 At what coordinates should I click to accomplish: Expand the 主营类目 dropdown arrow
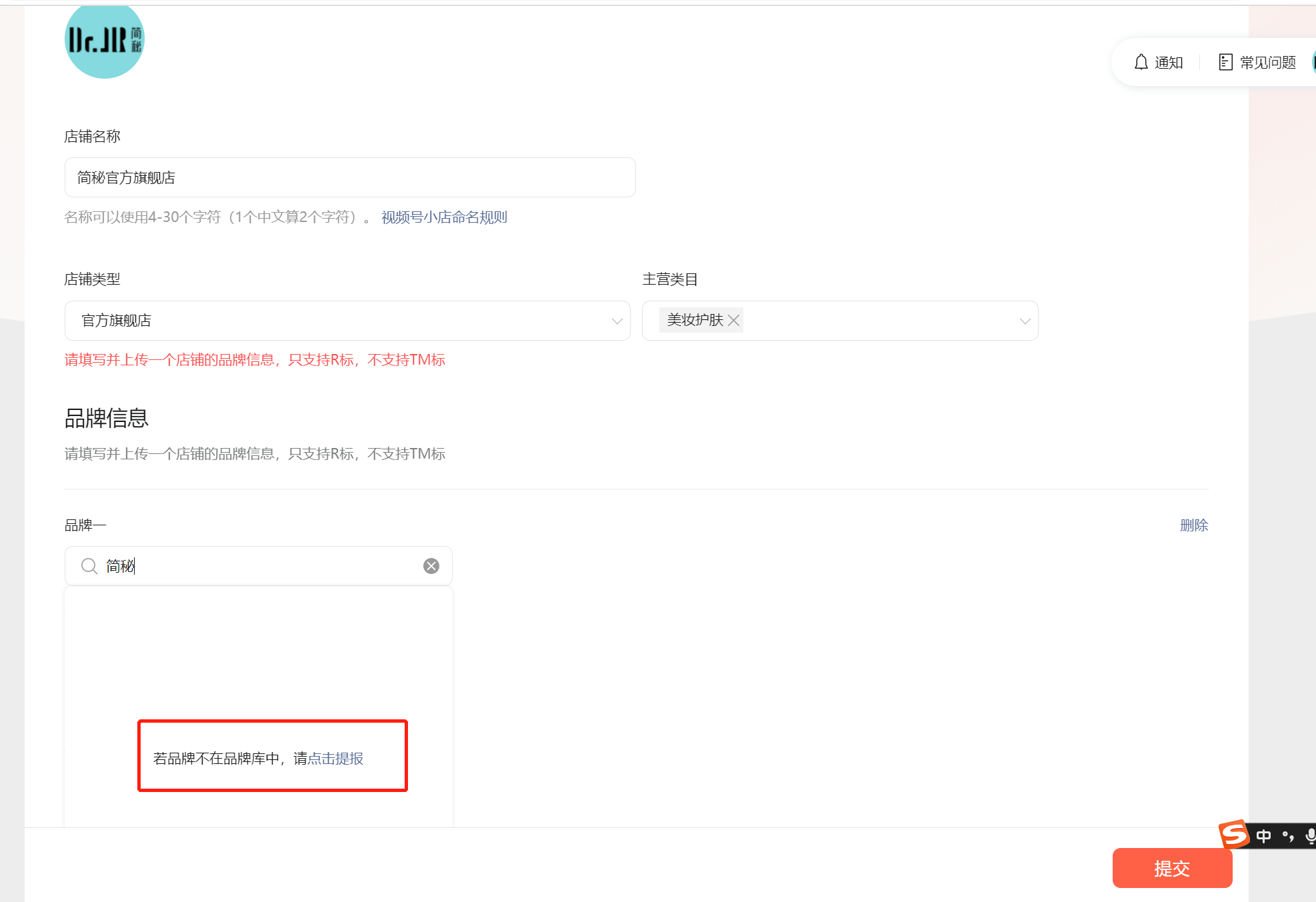click(x=1025, y=321)
